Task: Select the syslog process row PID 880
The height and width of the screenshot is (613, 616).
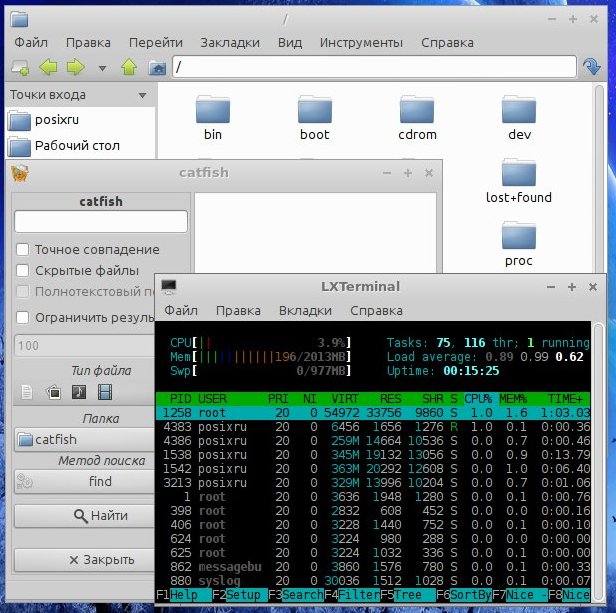Action: point(373,581)
